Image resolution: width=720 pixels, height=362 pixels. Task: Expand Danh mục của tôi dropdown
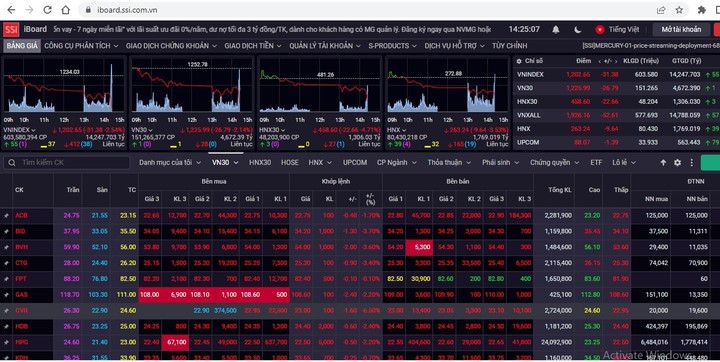pyautogui.click(x=170, y=162)
